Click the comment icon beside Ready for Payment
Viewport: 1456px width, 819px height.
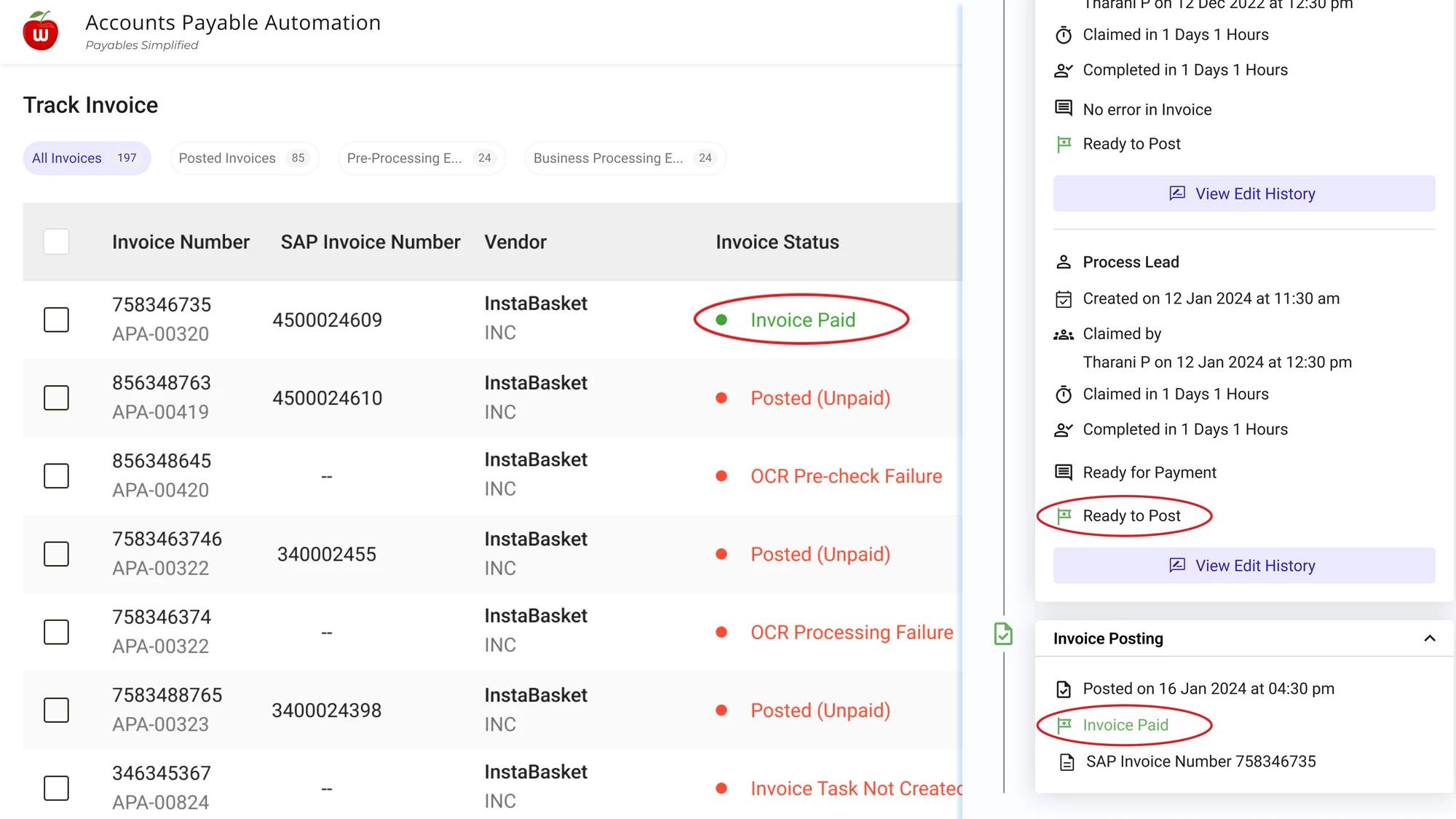pyautogui.click(x=1064, y=472)
